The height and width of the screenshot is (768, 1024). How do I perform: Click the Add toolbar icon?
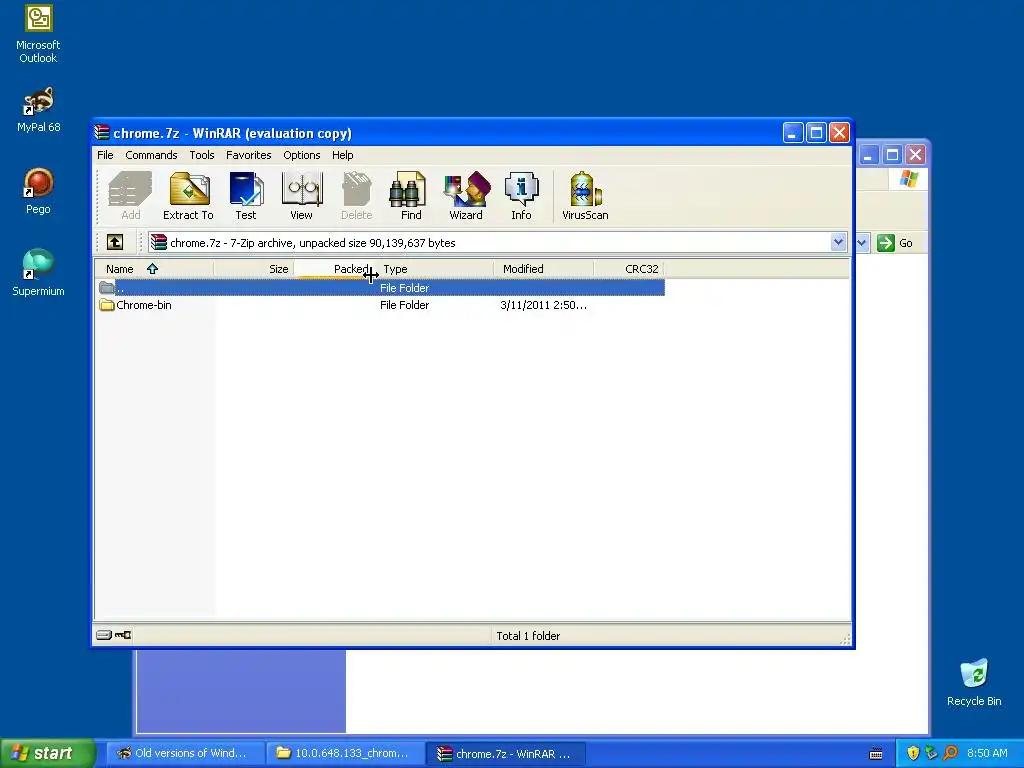click(x=130, y=195)
